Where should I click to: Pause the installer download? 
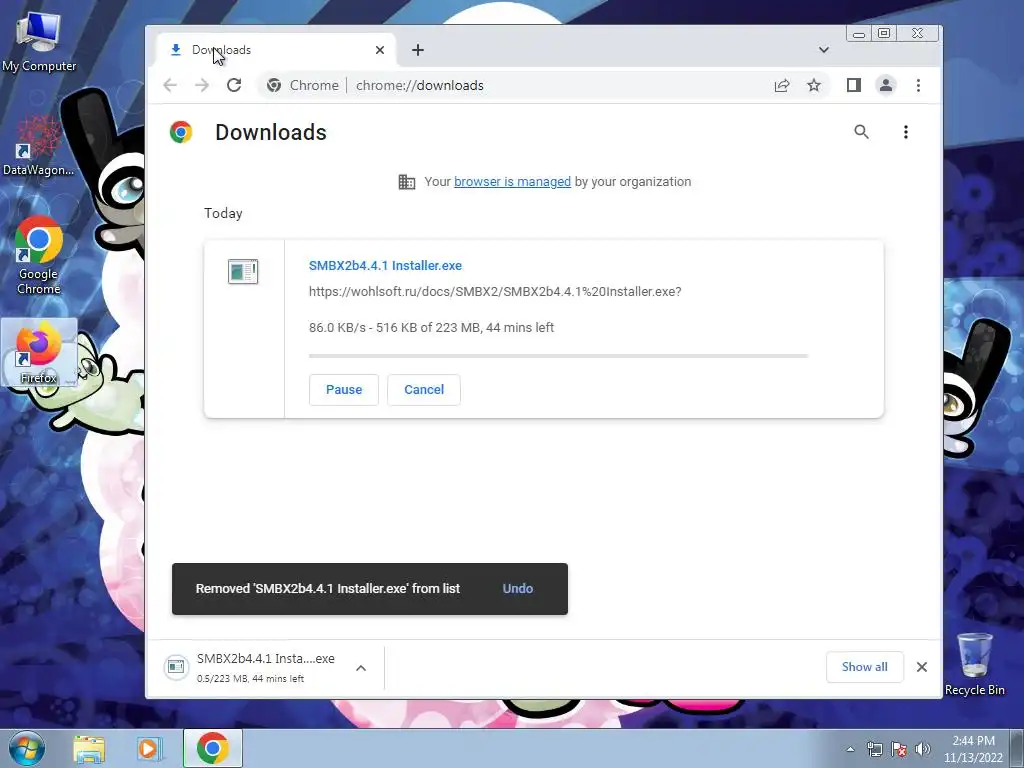coord(344,390)
